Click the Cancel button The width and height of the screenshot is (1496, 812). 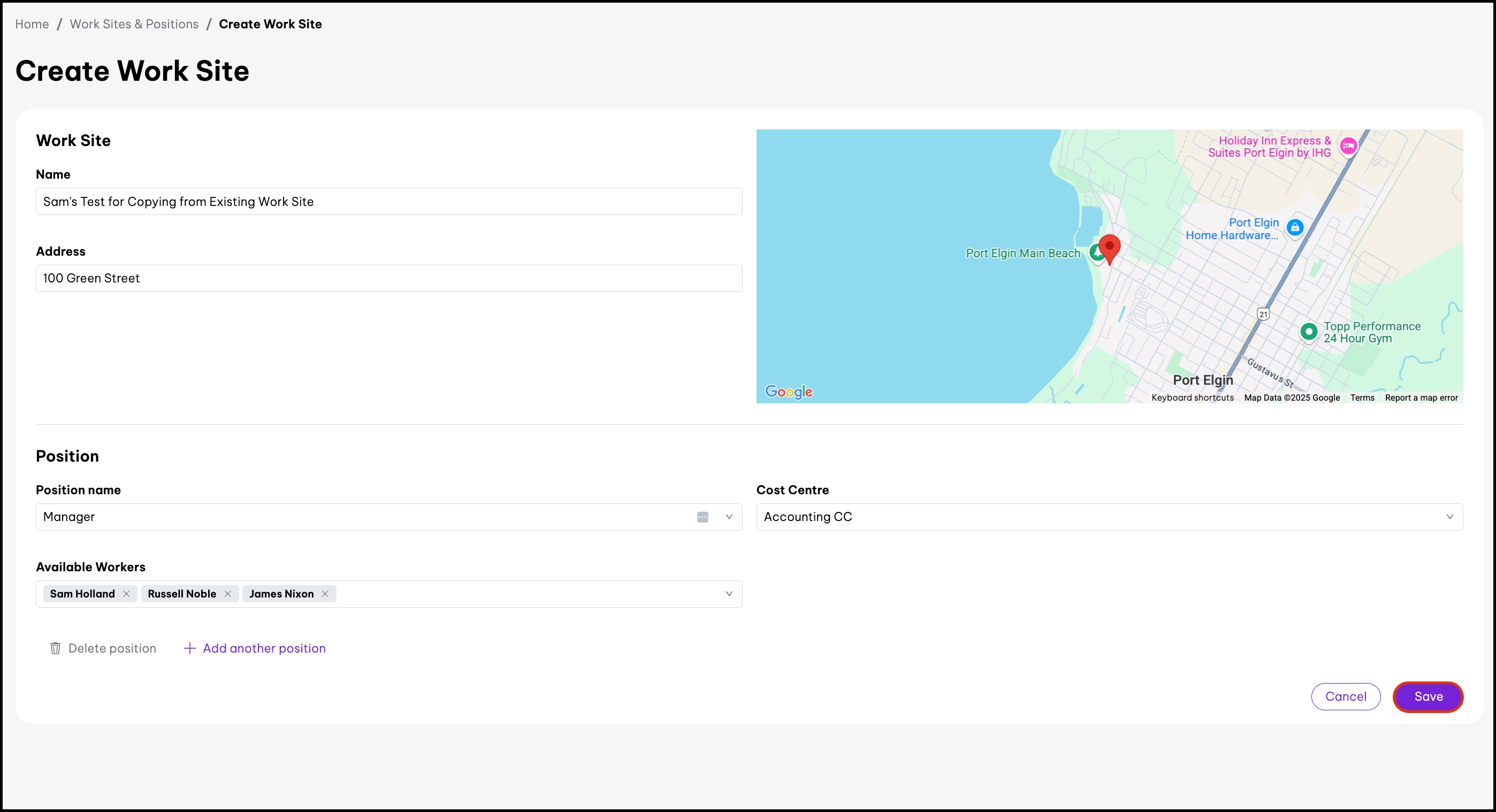[1345, 696]
